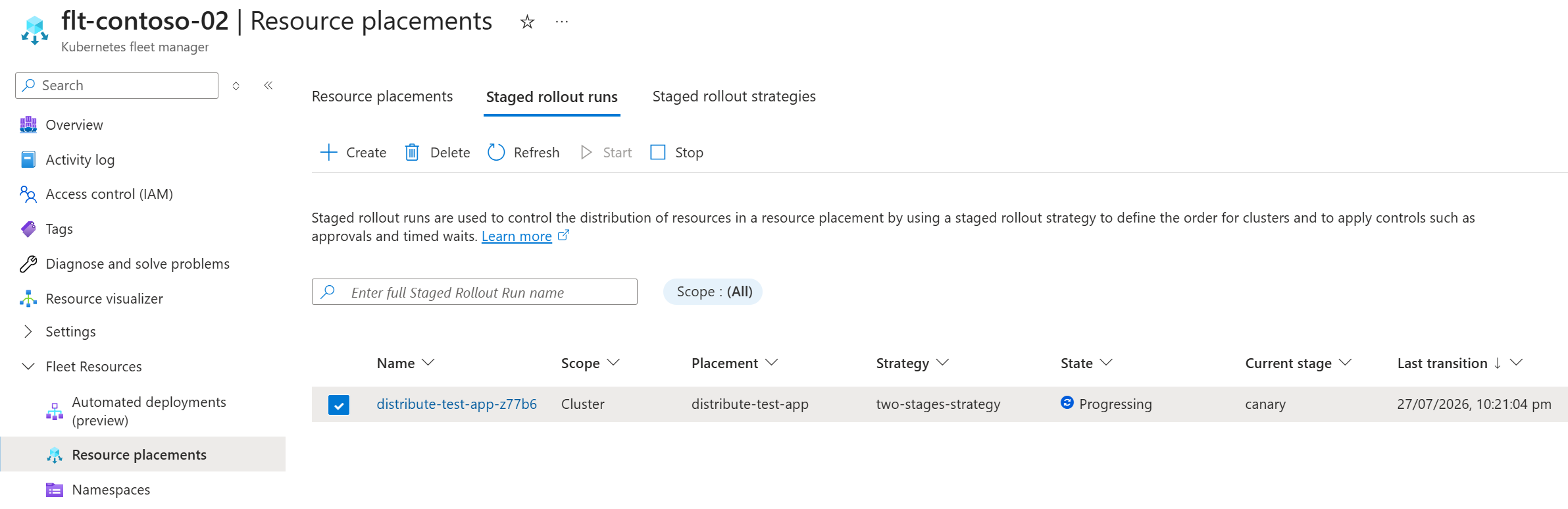Screen dimensions: 1568x509
Task: Click the distribute-test-app placement cell
Action: [x=749, y=404]
